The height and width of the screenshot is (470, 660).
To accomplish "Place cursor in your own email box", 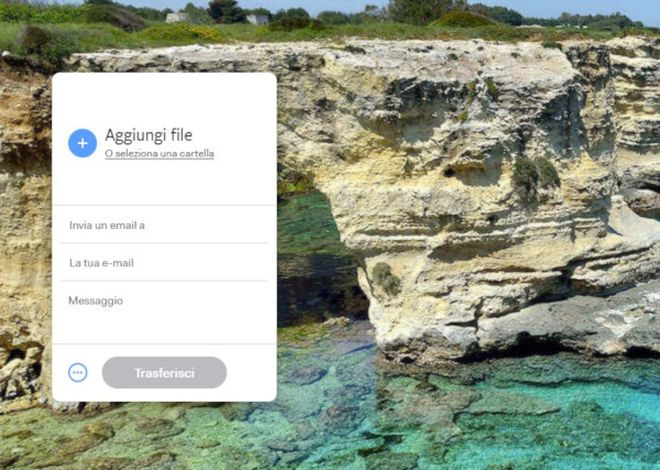I will point(164,263).
